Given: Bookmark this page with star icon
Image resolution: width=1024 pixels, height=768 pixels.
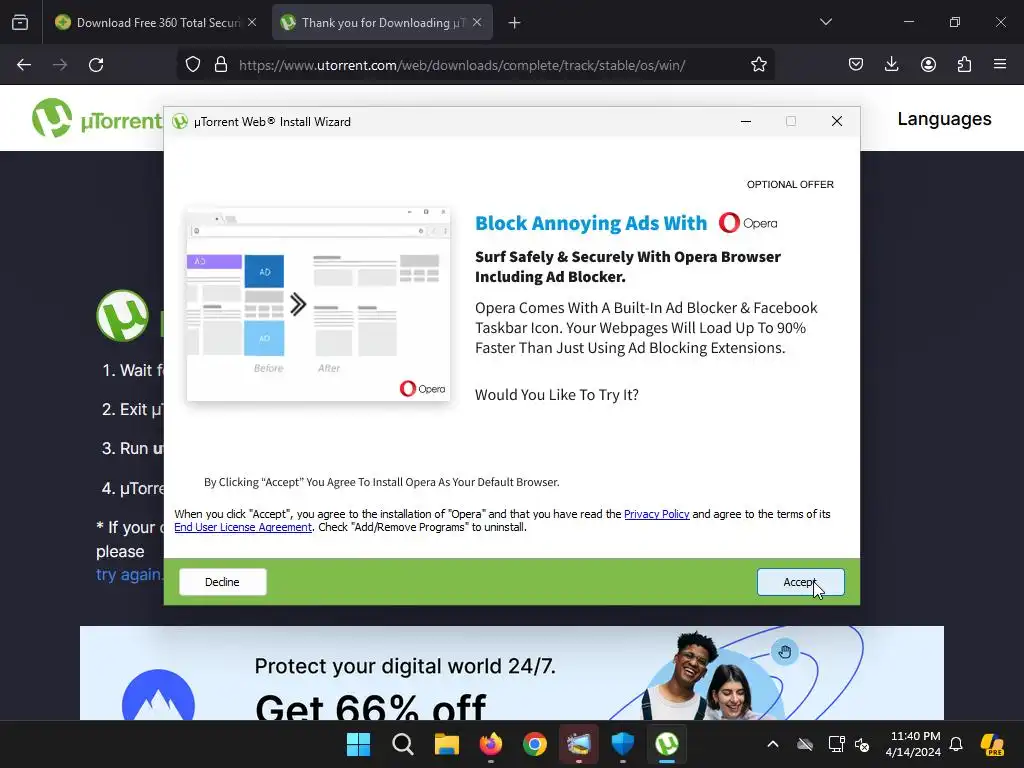Looking at the screenshot, I should 759,65.
